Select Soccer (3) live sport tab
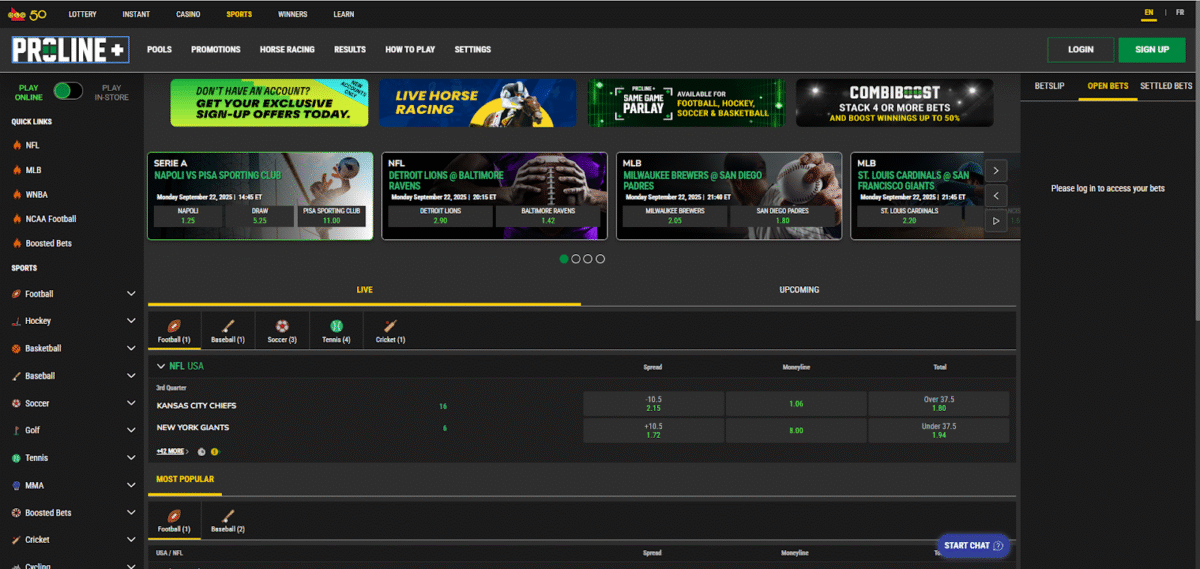Image resolution: width=1200 pixels, height=569 pixels. pyautogui.click(x=282, y=330)
